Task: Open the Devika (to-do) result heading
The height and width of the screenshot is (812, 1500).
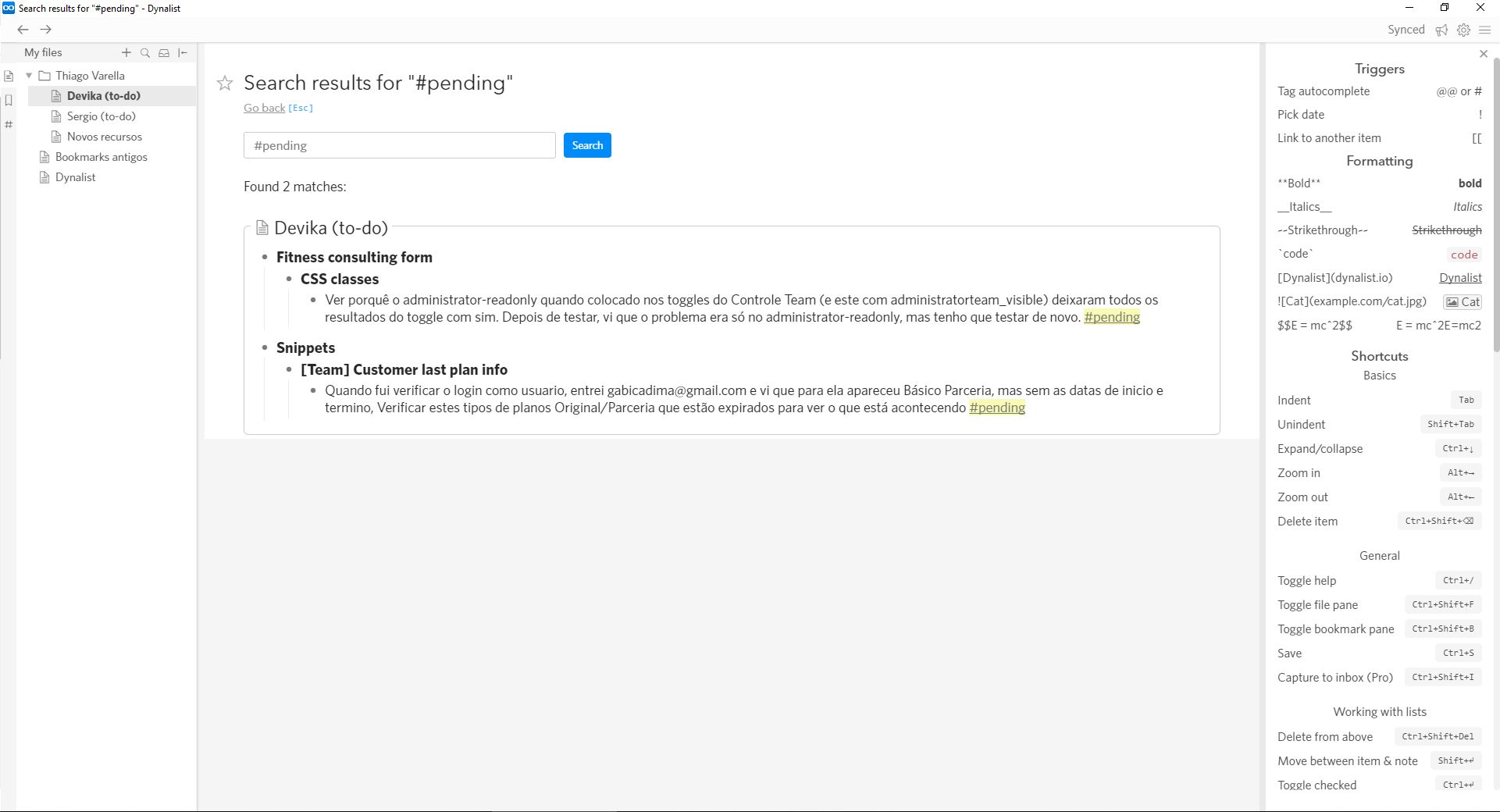Action: [331, 228]
